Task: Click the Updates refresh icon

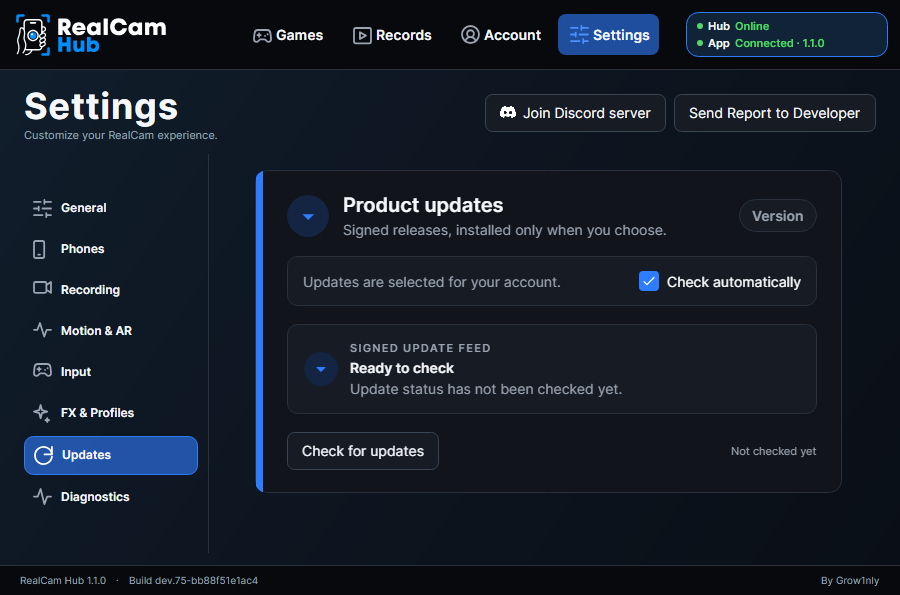Action: coord(44,455)
